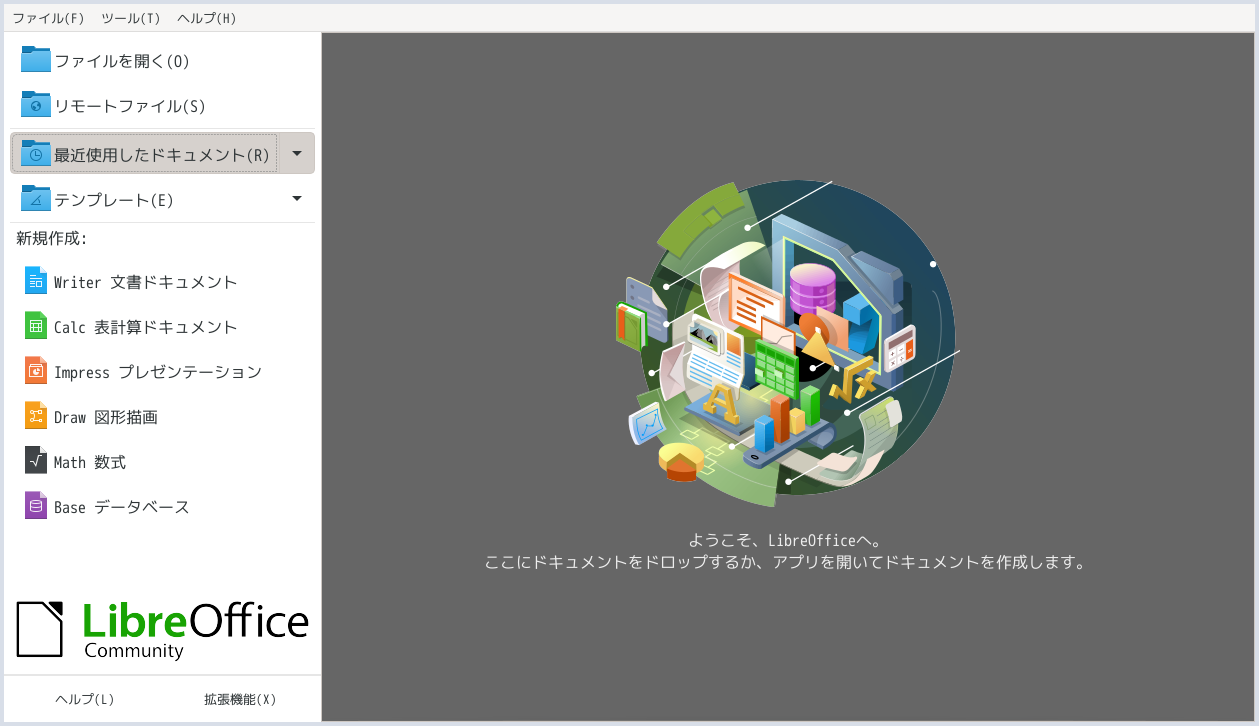1259x726 pixels.
Task: Click the welcome illustration in the drop area
Action: click(x=788, y=345)
